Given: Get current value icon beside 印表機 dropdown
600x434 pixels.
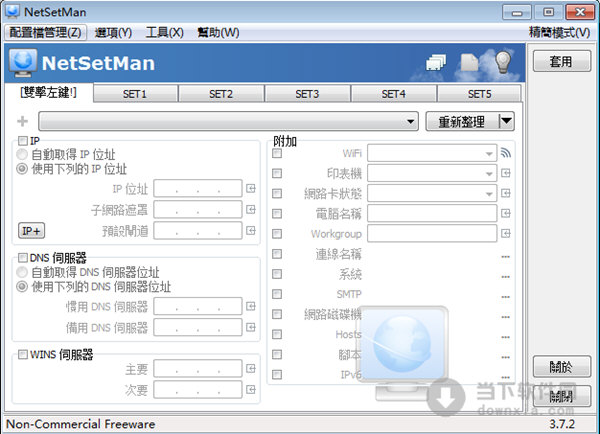Looking at the screenshot, I should tap(506, 173).
